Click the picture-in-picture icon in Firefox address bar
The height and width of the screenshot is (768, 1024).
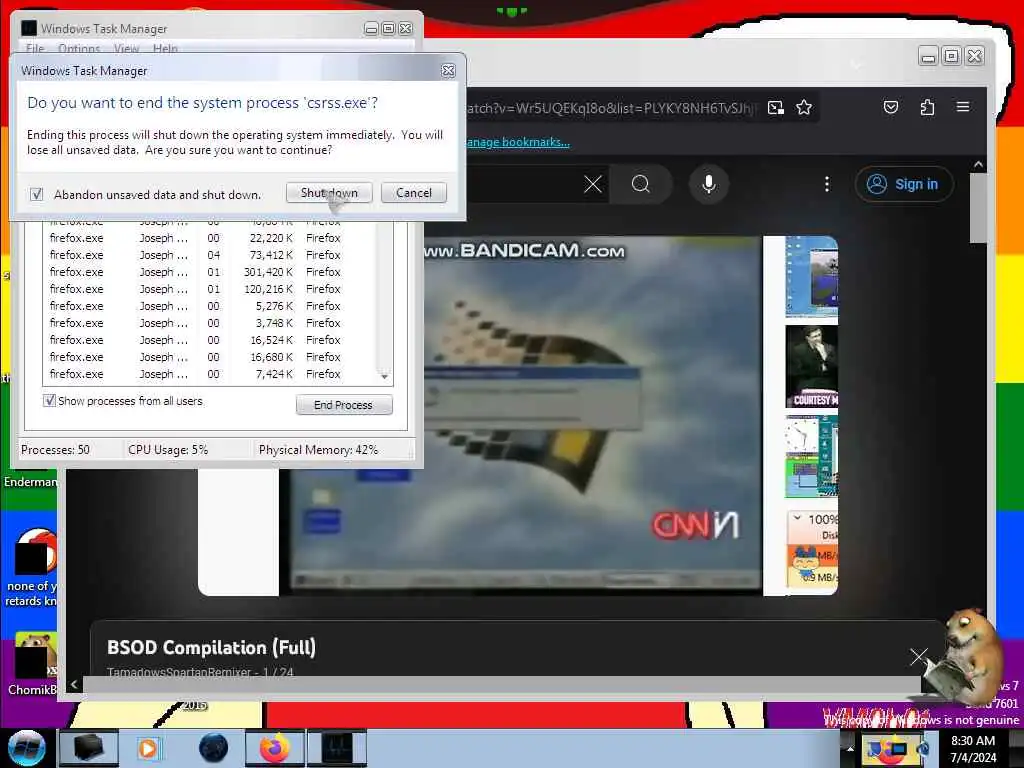(x=775, y=108)
